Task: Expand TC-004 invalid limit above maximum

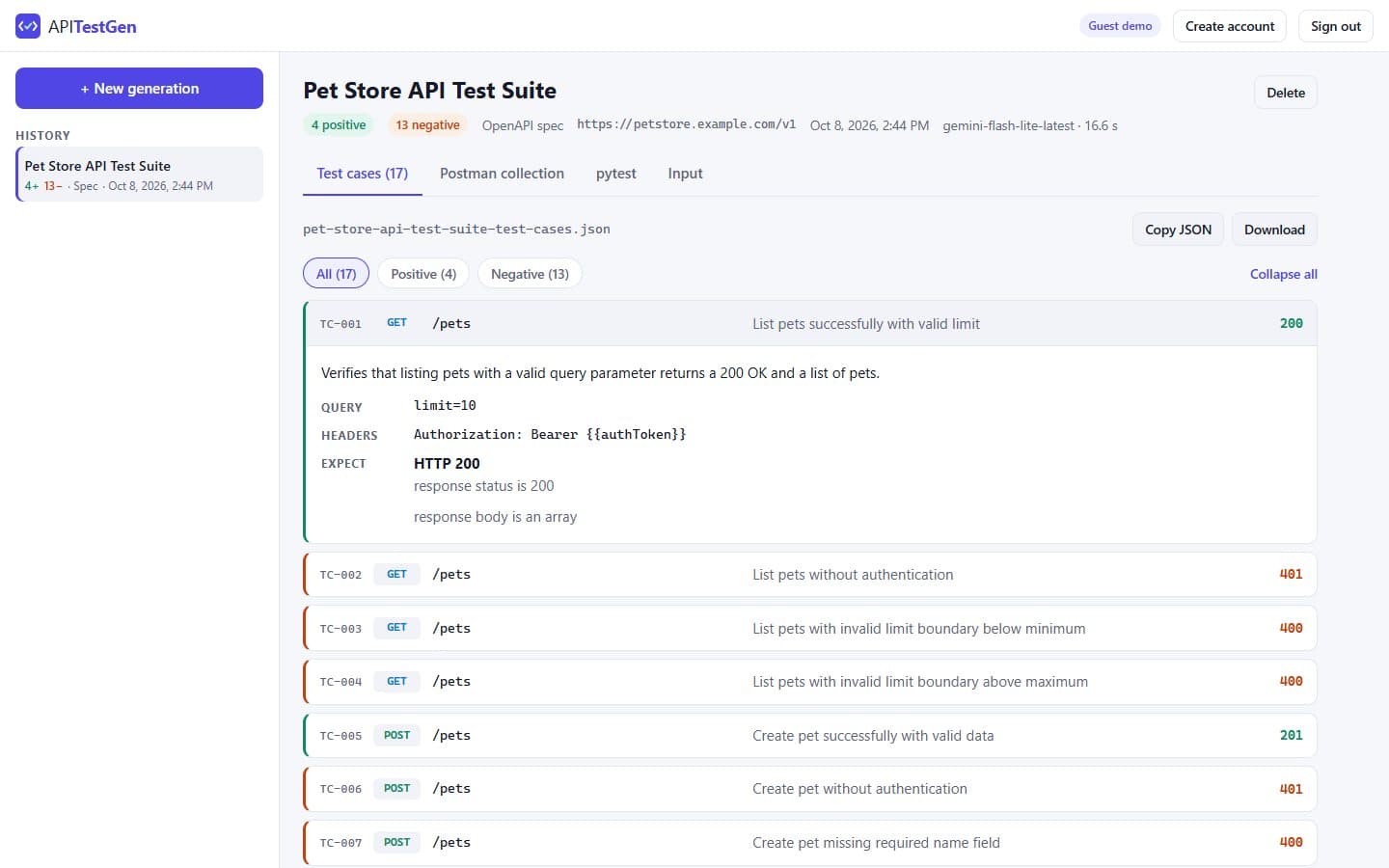Action: (810, 682)
